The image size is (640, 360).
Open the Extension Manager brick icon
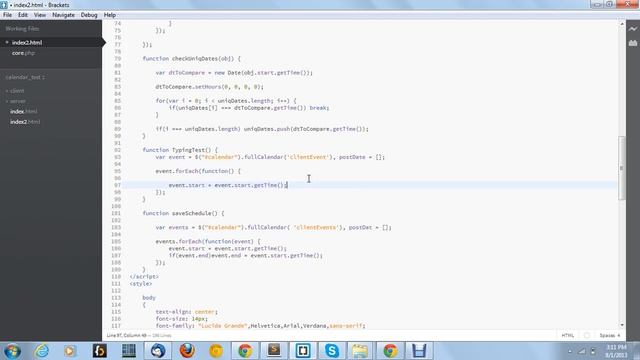pyautogui.click(x=633, y=43)
